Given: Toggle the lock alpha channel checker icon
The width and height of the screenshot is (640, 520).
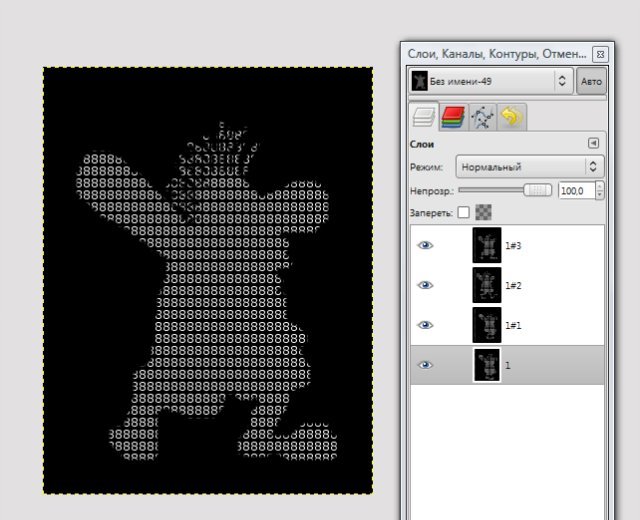Looking at the screenshot, I should 483,212.
